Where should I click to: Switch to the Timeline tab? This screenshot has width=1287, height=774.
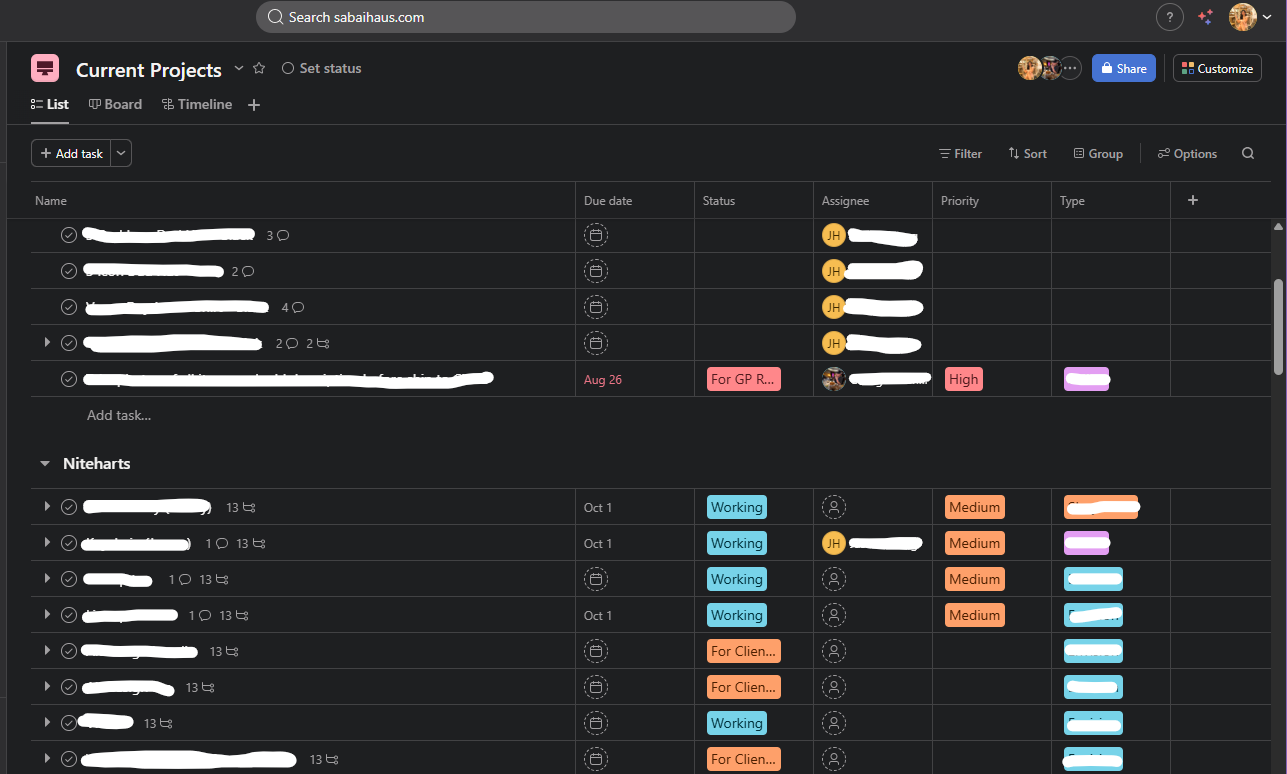[197, 104]
